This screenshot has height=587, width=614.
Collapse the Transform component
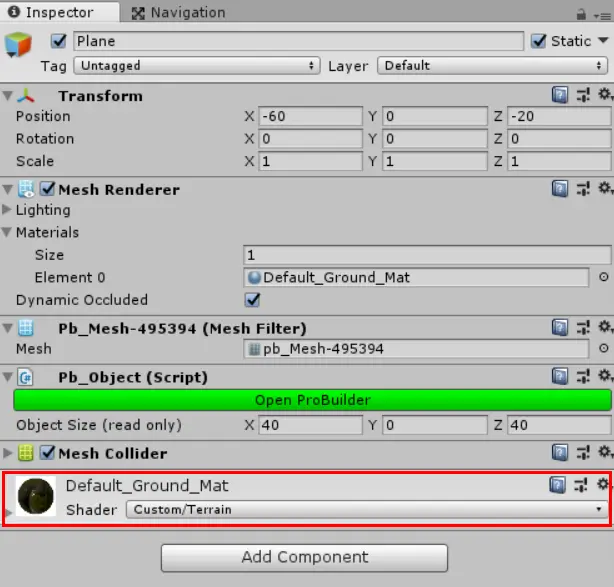pos(7,96)
